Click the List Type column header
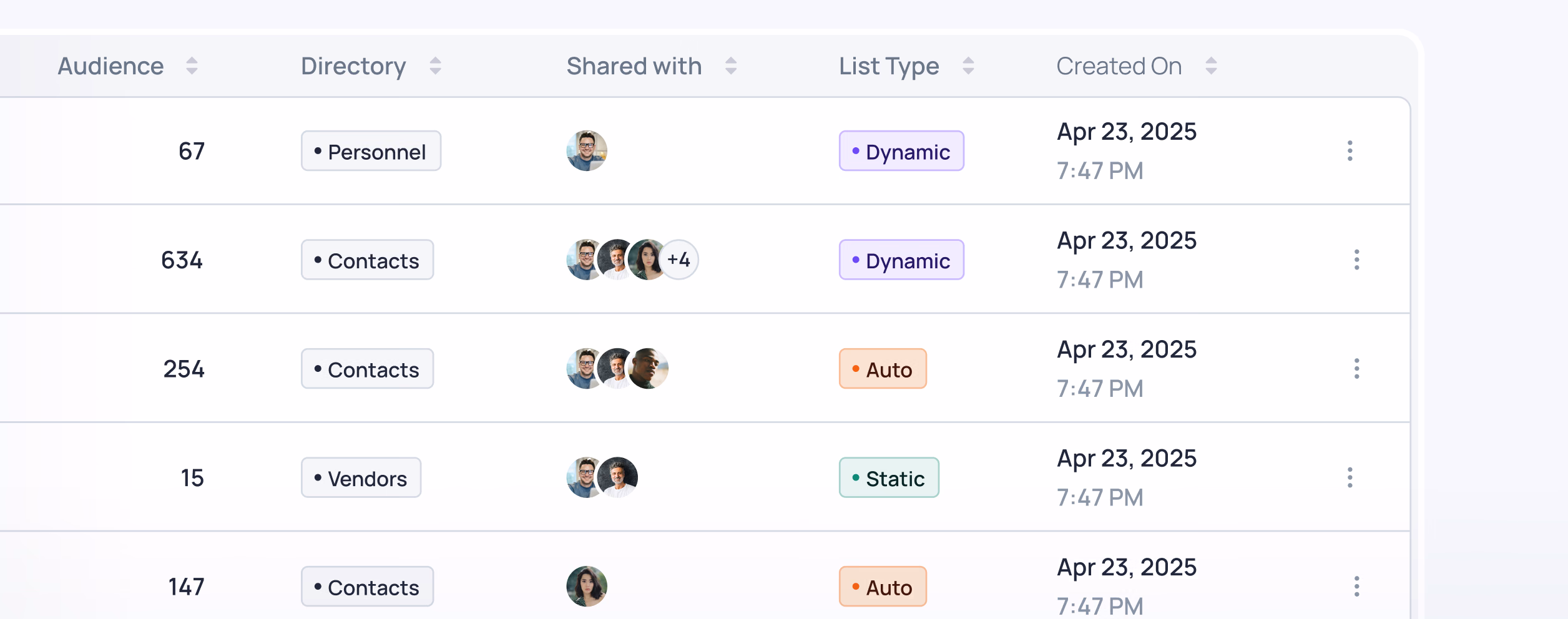The image size is (1568, 619). pyautogui.click(x=889, y=66)
